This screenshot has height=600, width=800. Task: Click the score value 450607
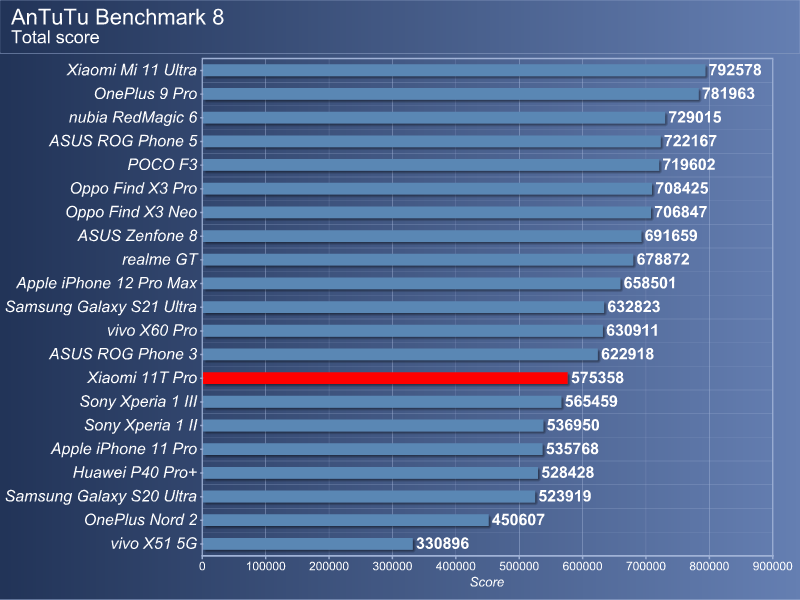coord(518,520)
